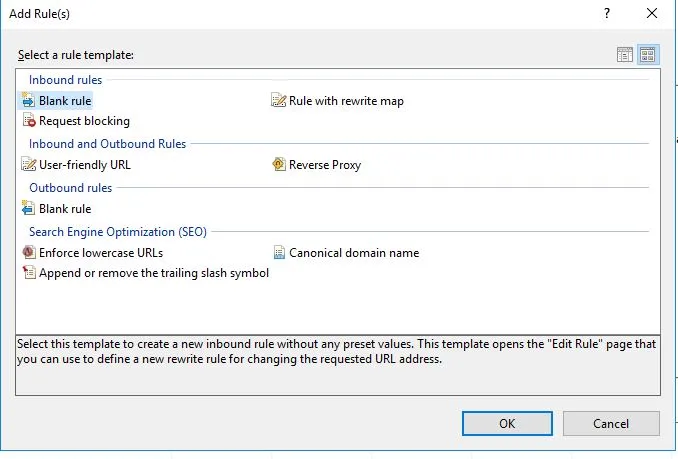Close the Add Rule(s) dialog
This screenshot has width=678, height=459.
(x=652, y=14)
